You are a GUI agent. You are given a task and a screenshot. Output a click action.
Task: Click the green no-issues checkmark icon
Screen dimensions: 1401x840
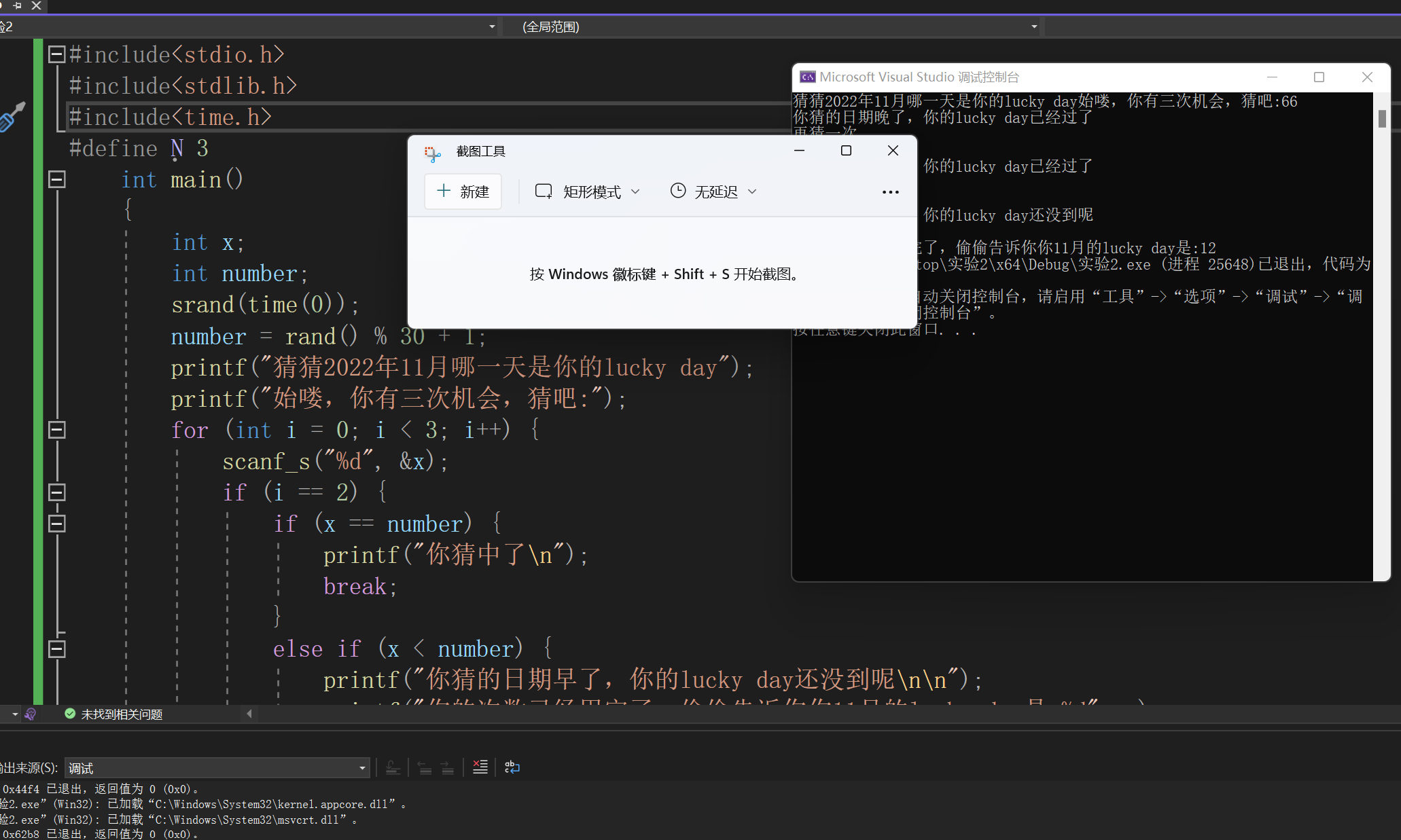click(70, 714)
